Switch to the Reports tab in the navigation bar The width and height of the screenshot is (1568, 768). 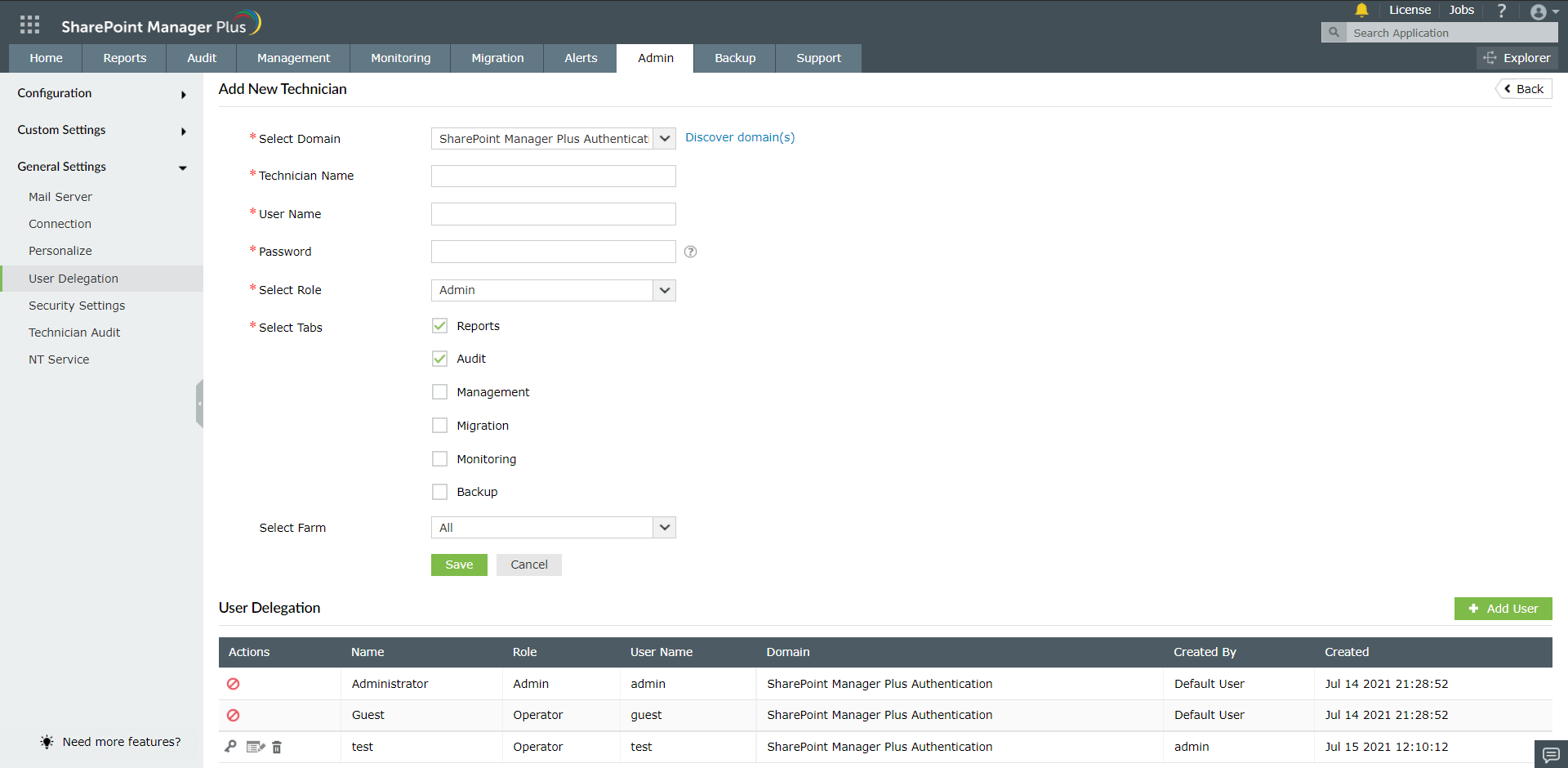click(x=124, y=58)
